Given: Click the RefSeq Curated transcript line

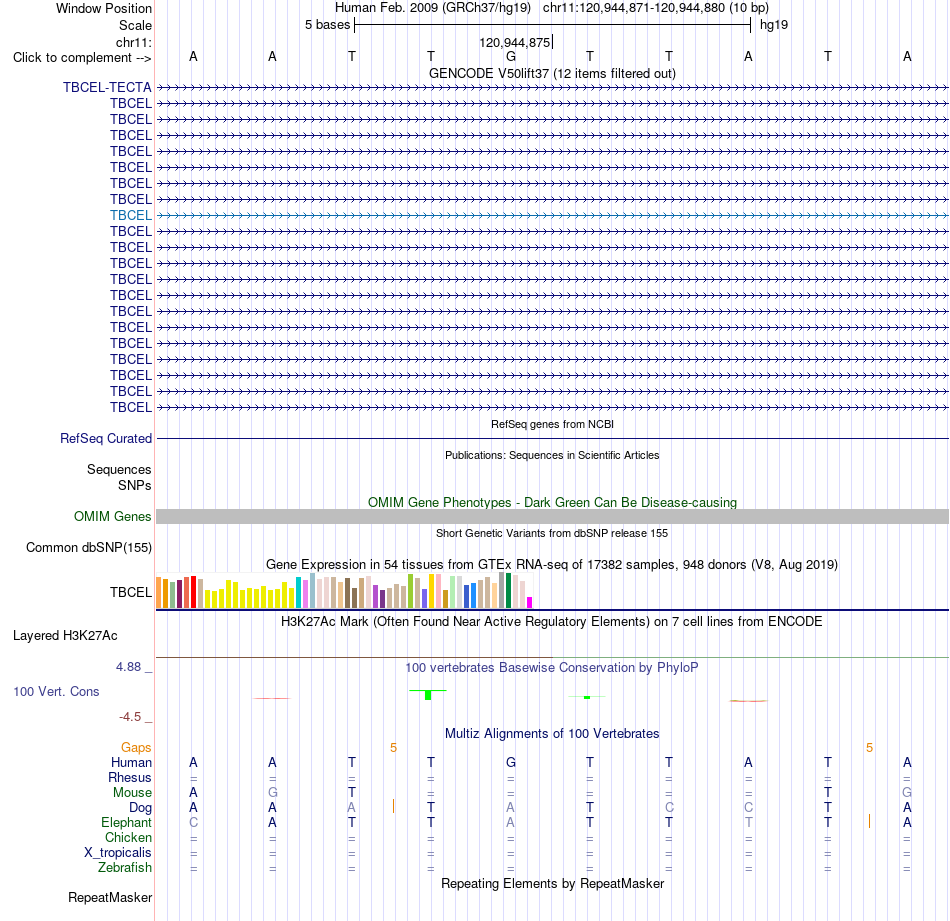Looking at the screenshot, I should tap(552, 438).
